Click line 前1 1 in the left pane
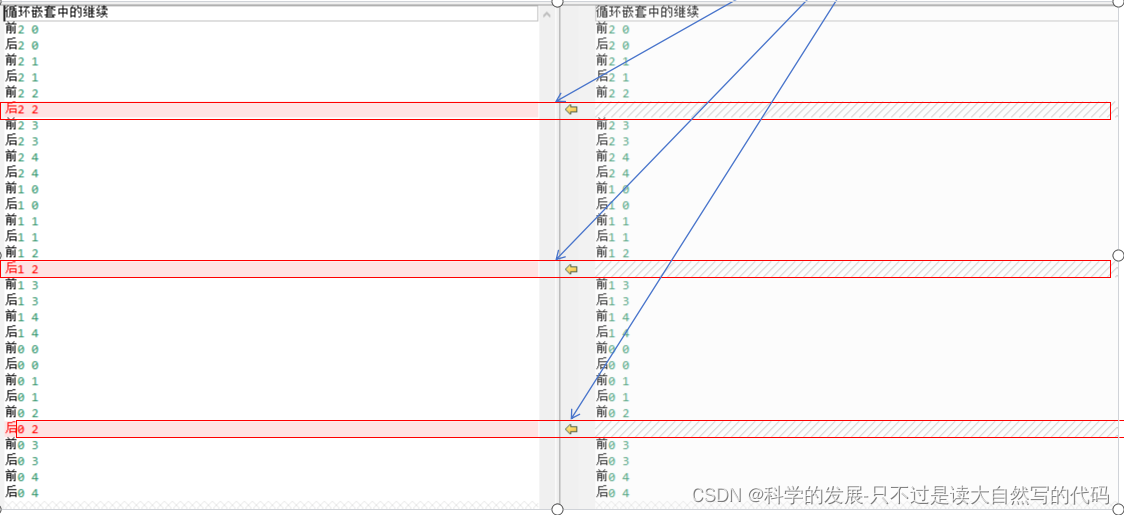The image size is (1124, 515). 22,221
